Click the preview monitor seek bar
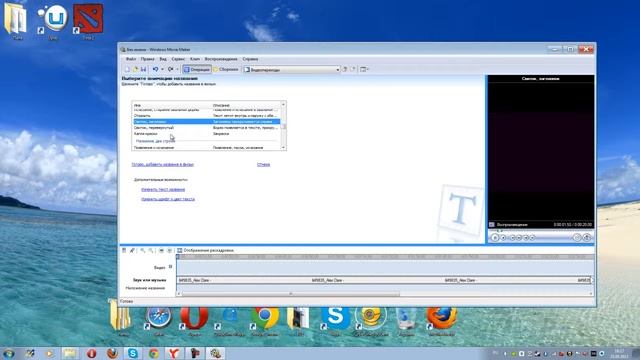The image size is (640, 360). point(541,231)
